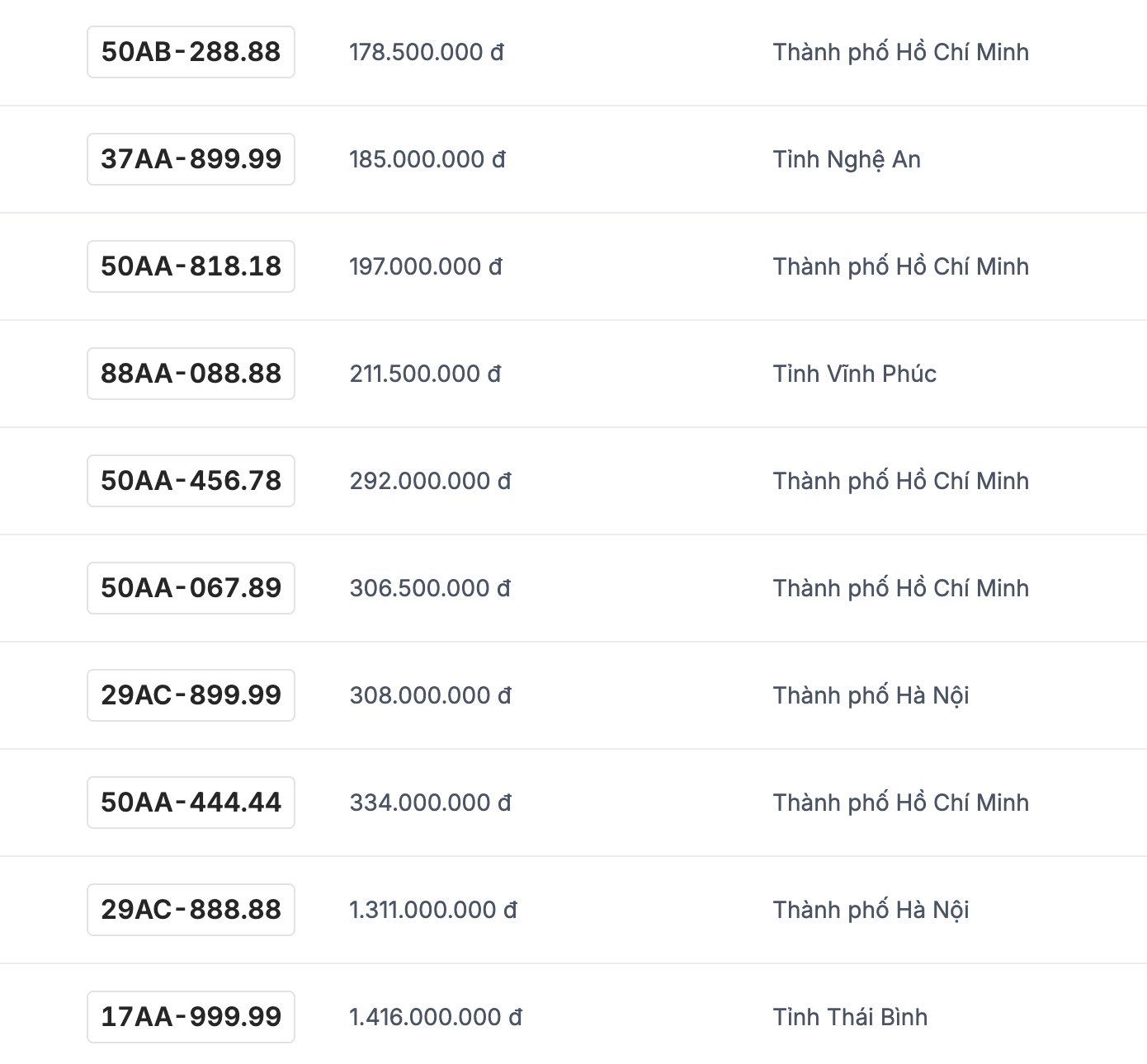The image size is (1147, 1064).
Task: Open plate 50AA-067.89 details
Action: pyautogui.click(x=191, y=588)
